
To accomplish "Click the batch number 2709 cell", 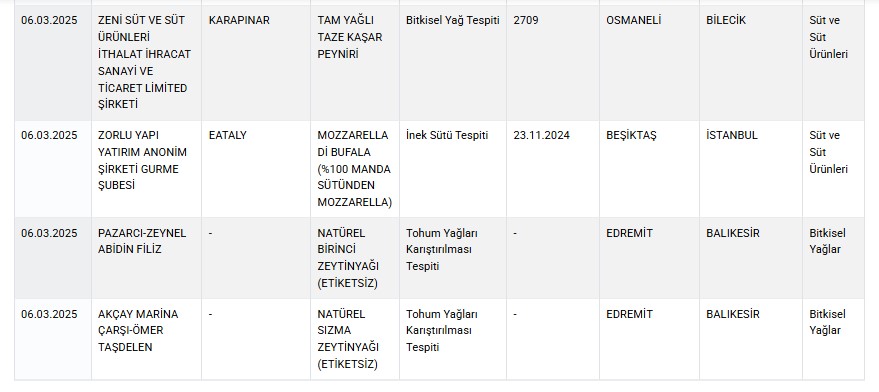I will click(553, 63).
